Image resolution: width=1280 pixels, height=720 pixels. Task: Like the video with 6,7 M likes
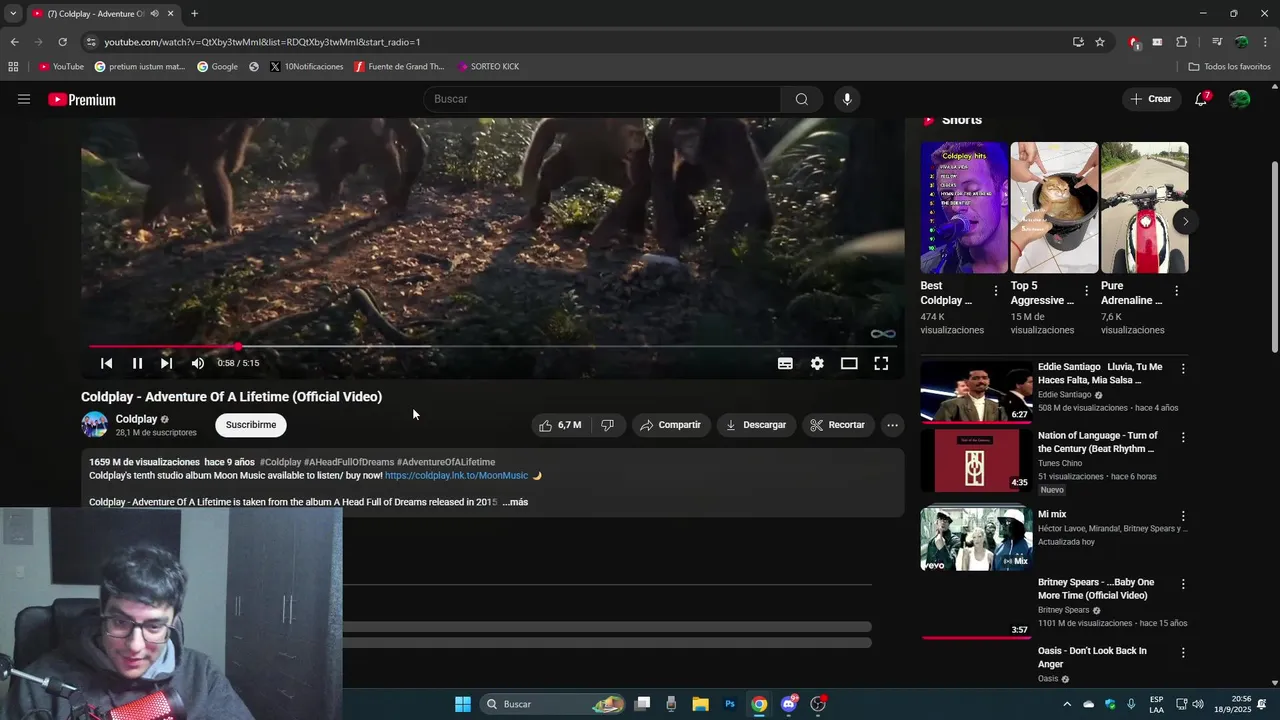coord(560,425)
